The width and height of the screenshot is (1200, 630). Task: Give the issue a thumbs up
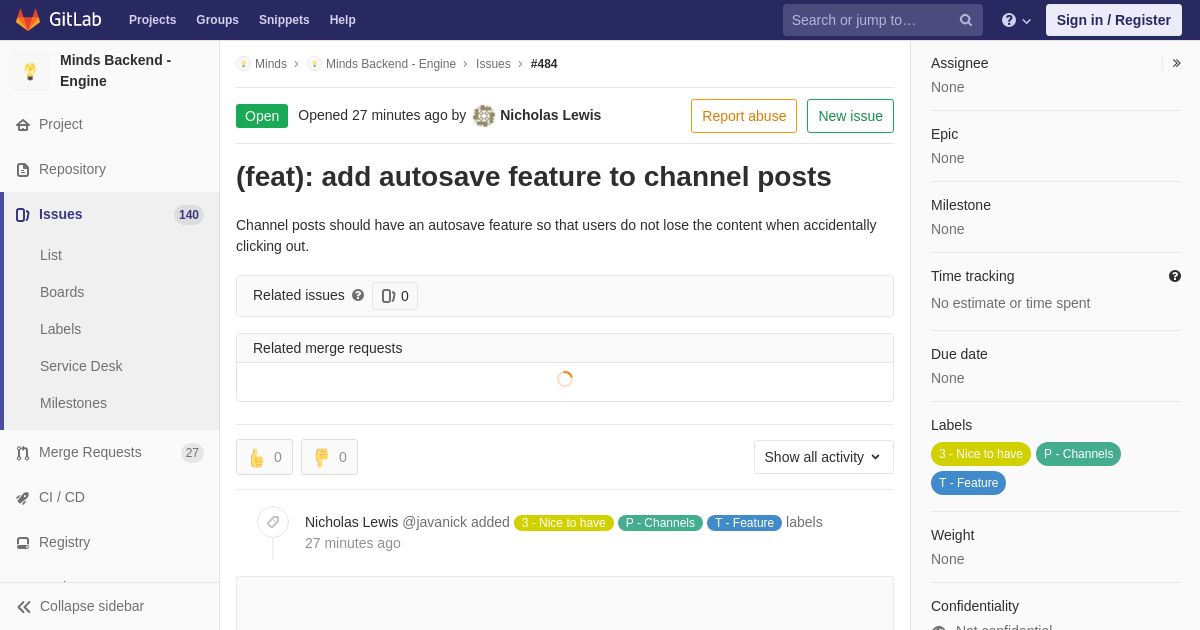[x=264, y=457]
